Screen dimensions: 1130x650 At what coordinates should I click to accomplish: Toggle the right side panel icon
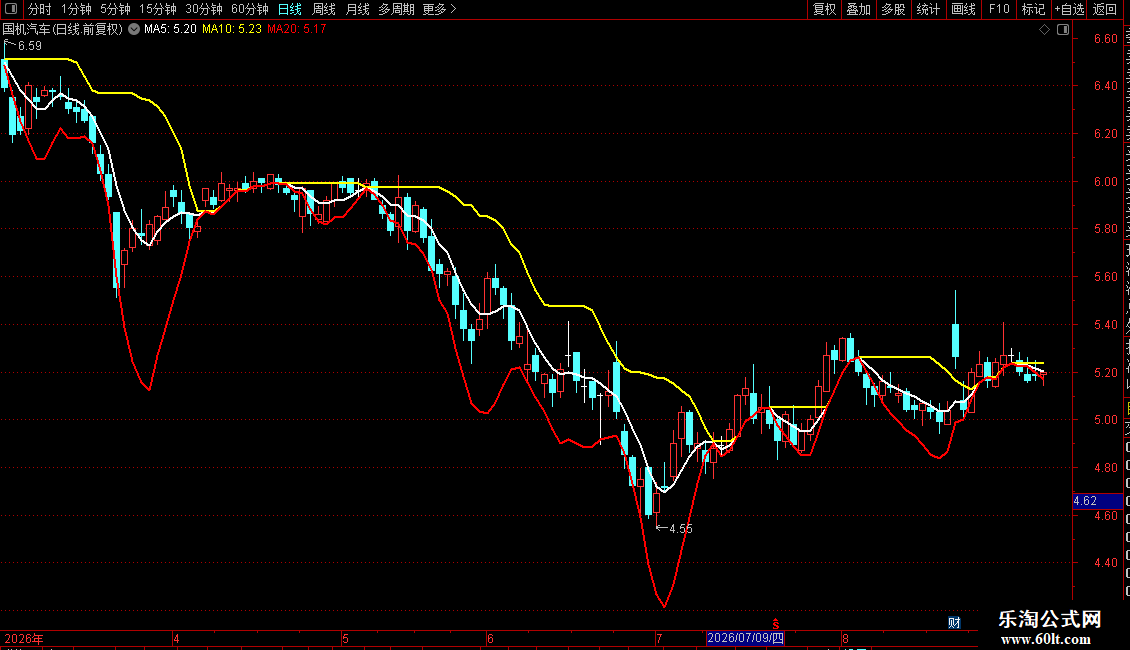click(x=1063, y=30)
